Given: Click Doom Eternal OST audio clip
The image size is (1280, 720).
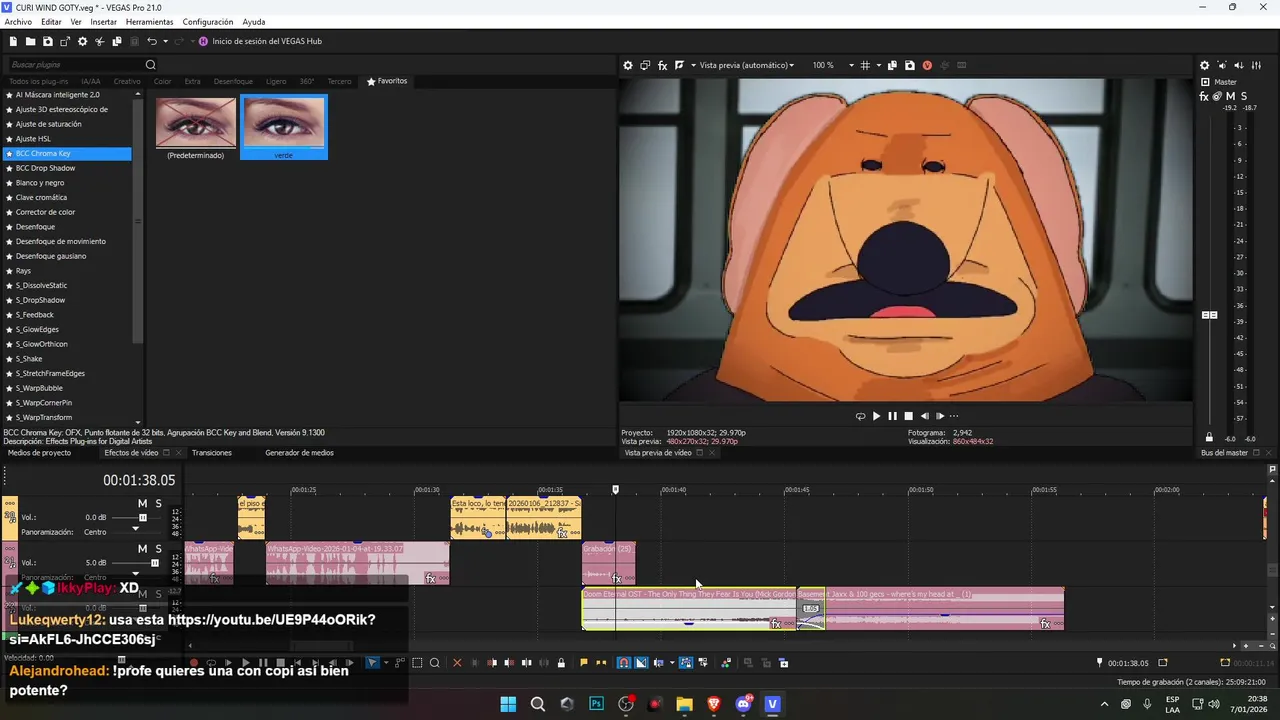Looking at the screenshot, I should tap(689, 609).
